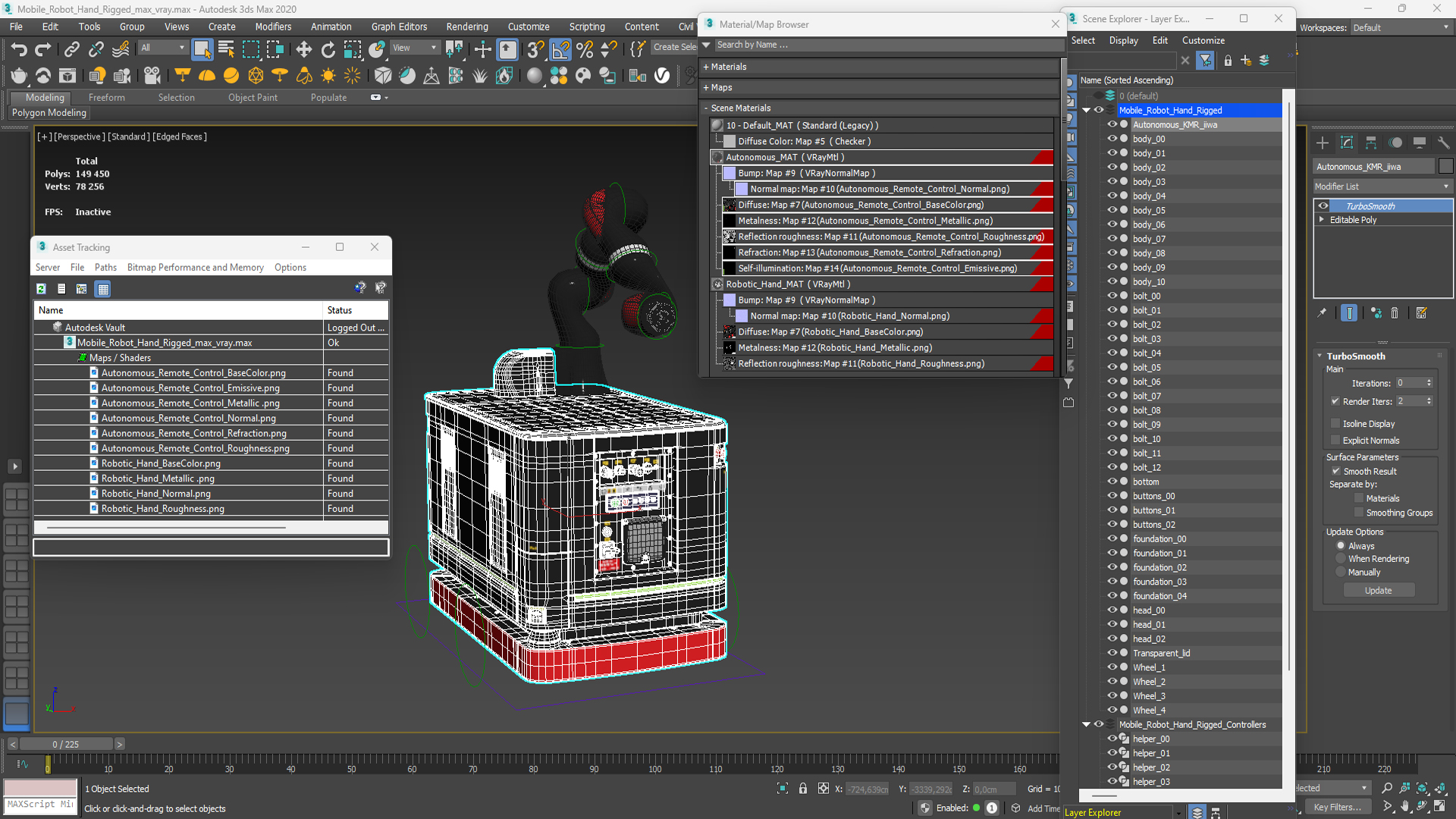Uncheck the Smooth Result checkbox

coord(1336,472)
